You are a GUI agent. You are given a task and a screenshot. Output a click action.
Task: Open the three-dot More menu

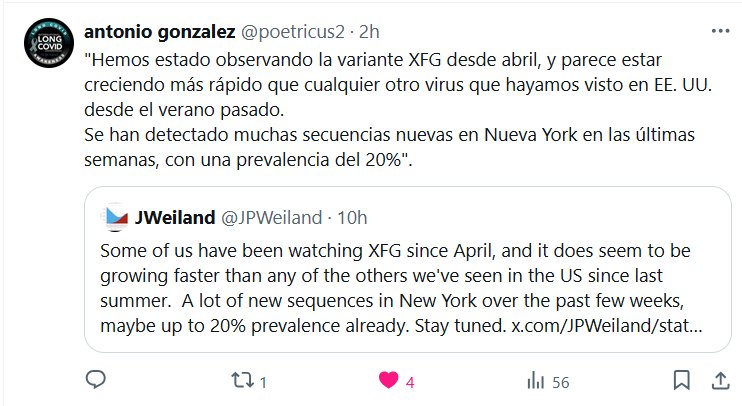coord(718,30)
